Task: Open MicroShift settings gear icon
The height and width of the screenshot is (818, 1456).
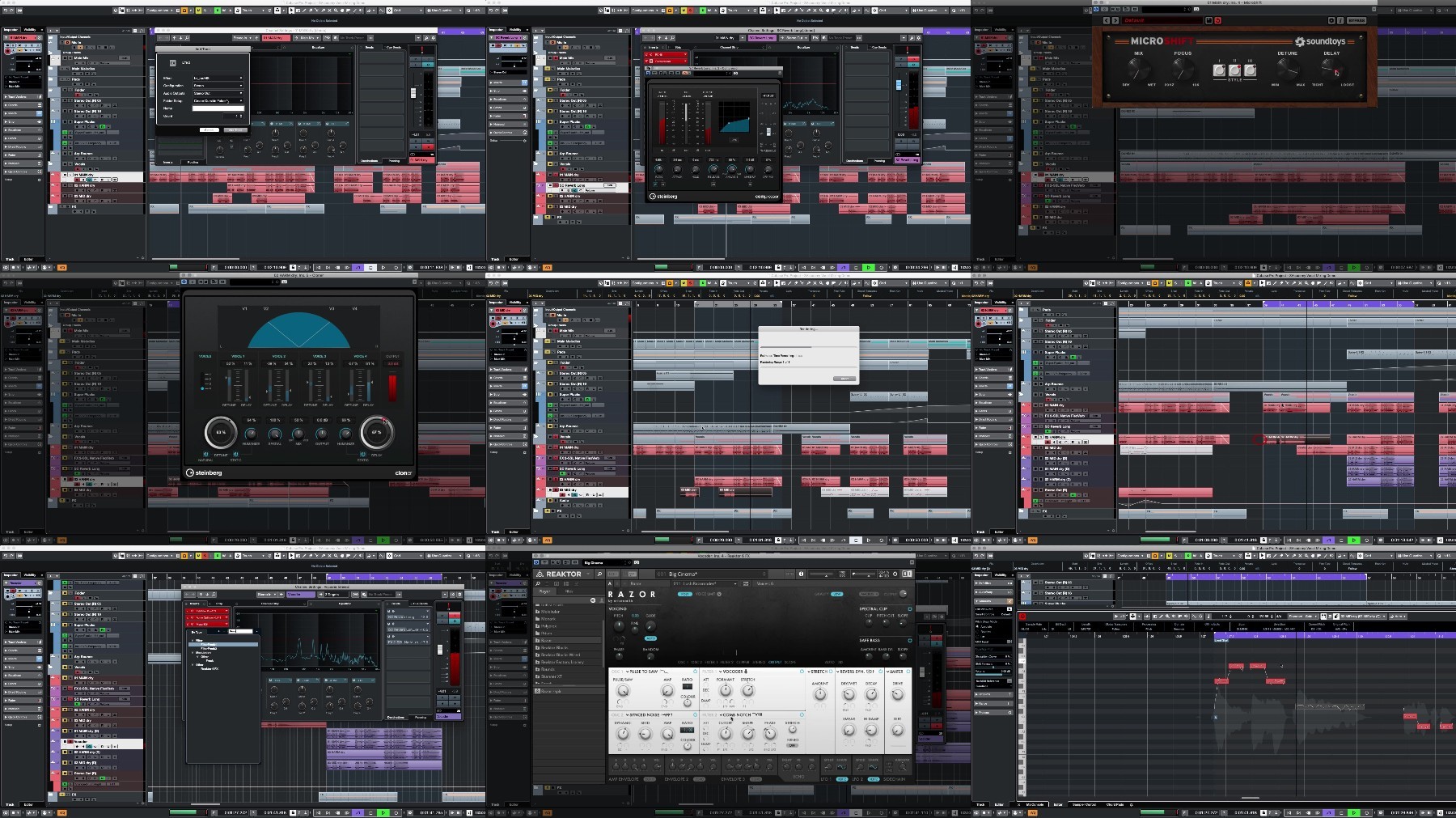Action: tap(1331, 20)
